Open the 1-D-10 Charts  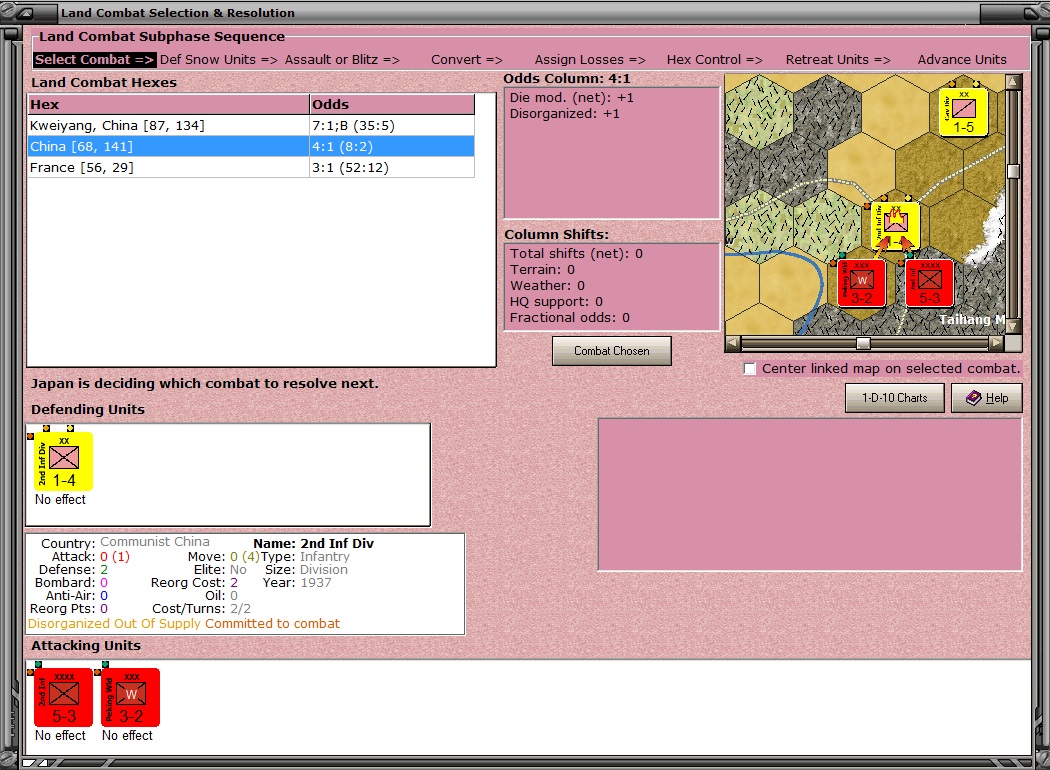tap(895, 398)
